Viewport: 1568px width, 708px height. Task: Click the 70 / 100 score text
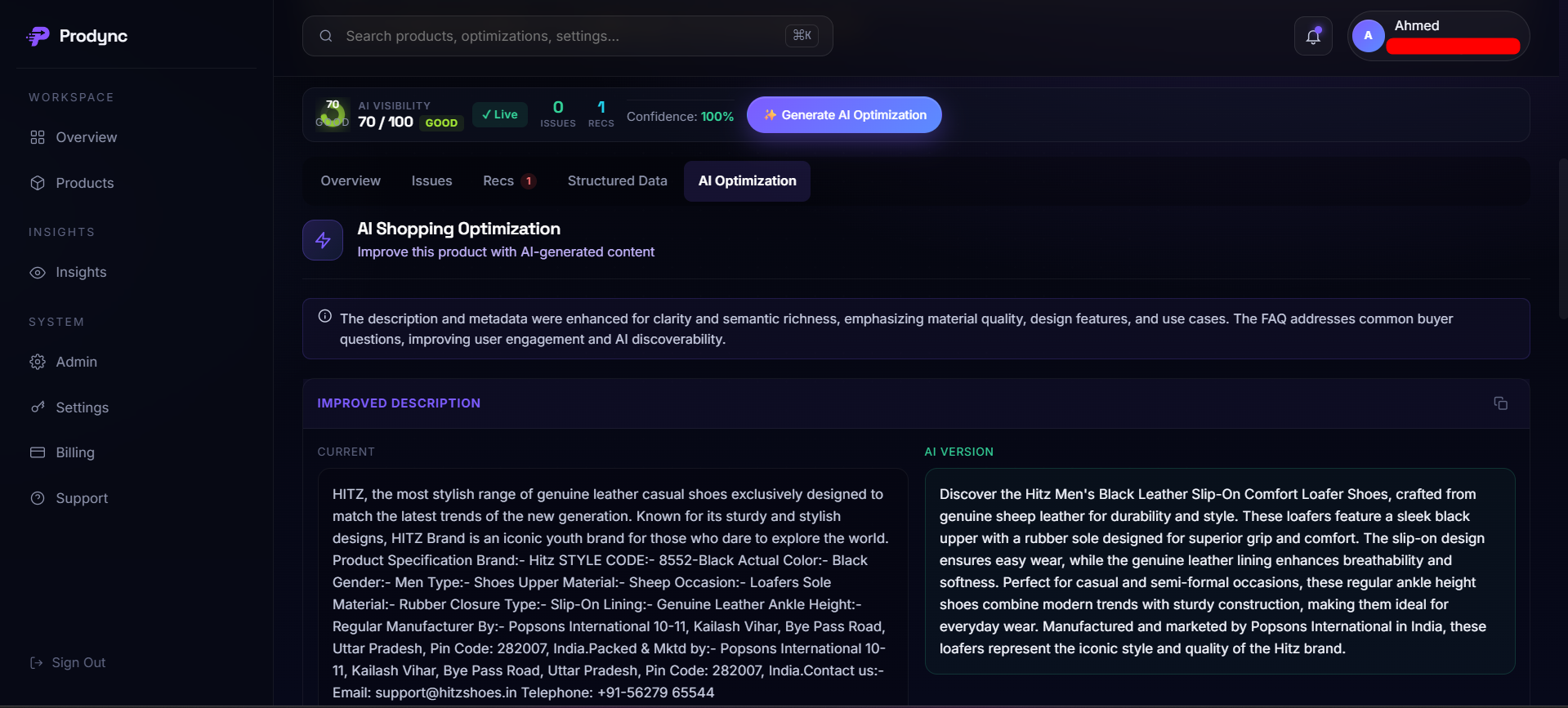pyautogui.click(x=386, y=122)
